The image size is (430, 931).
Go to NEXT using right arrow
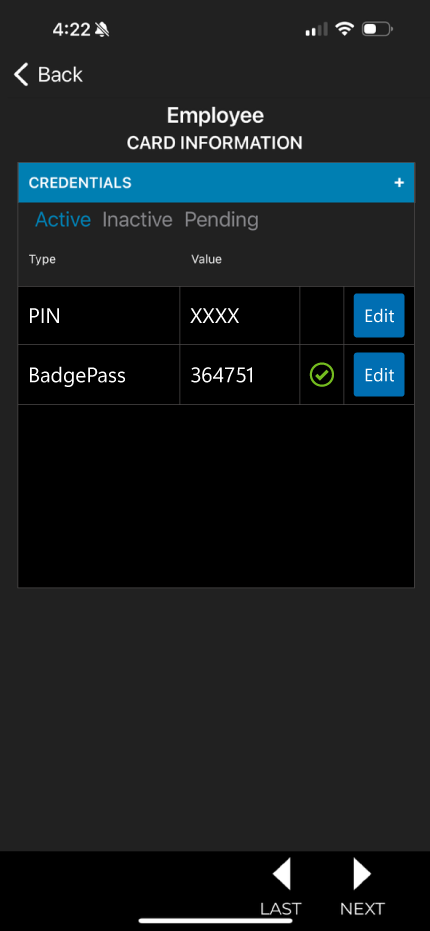[362, 875]
